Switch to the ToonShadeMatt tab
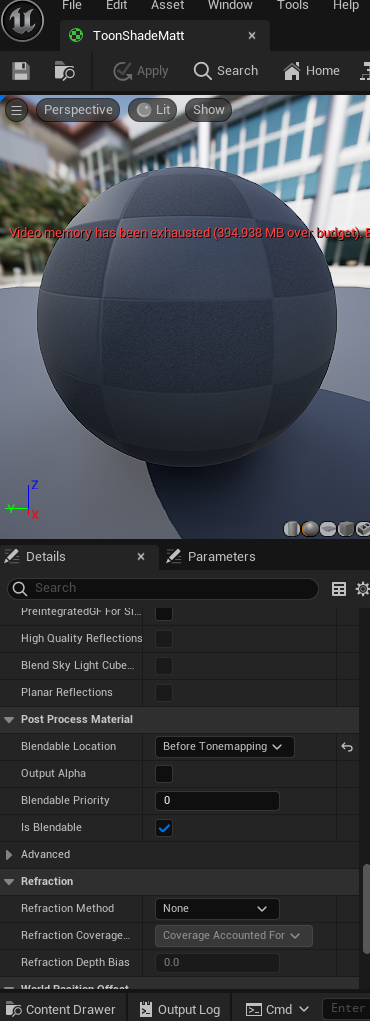The height and width of the screenshot is (1021, 370). (139, 36)
